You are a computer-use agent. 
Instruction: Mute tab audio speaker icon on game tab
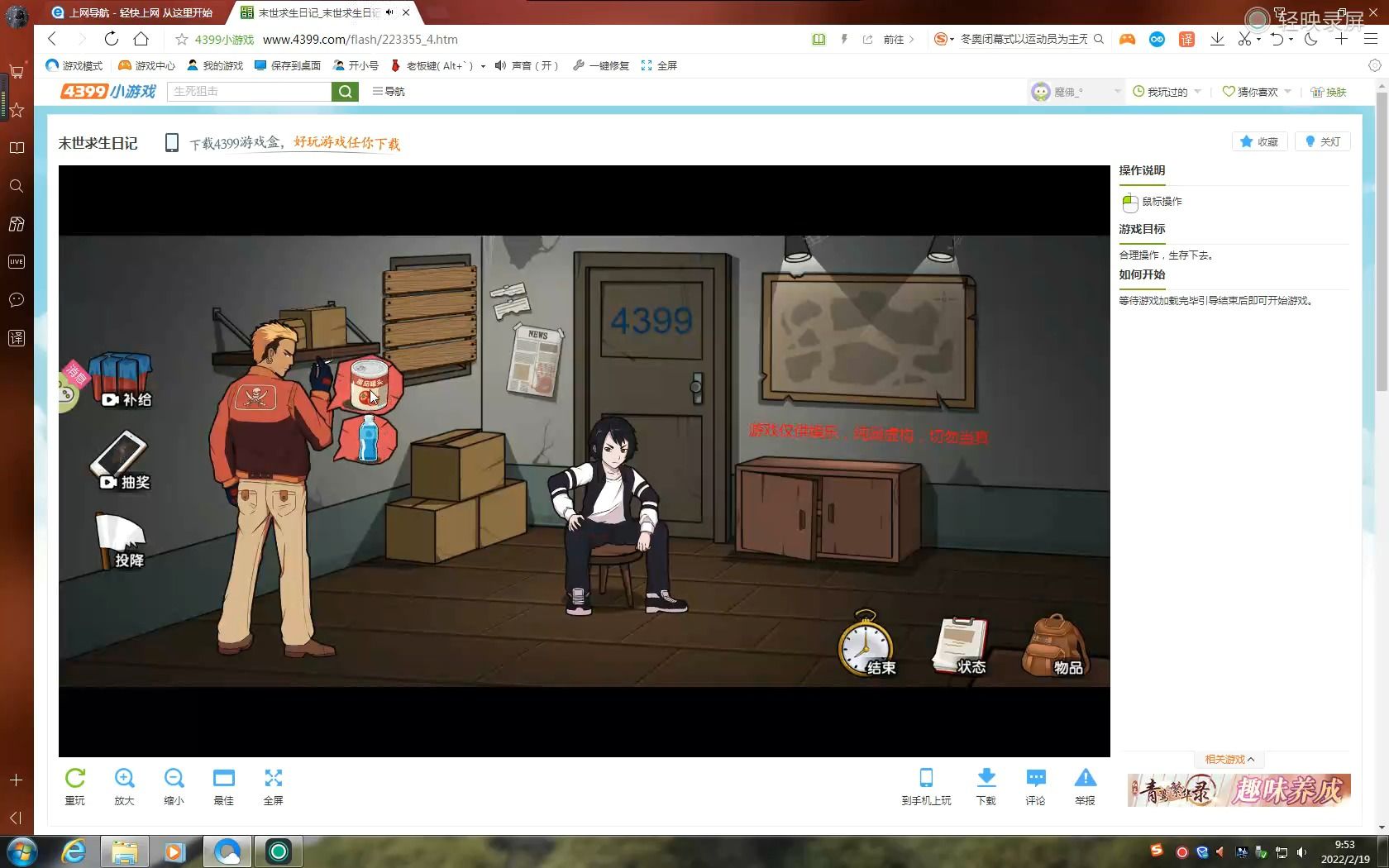point(389,12)
